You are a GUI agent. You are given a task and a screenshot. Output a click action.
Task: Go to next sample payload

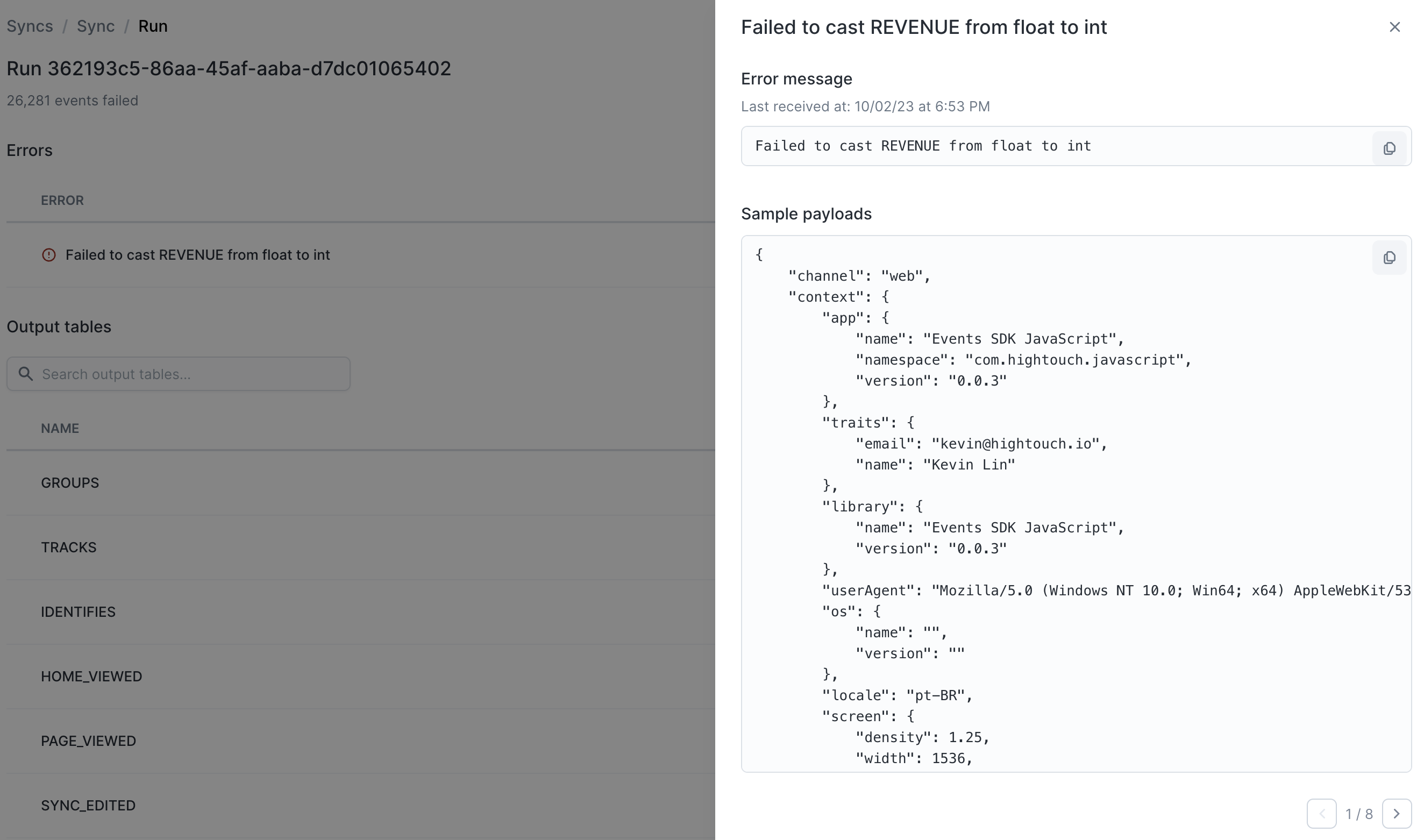tap(1395, 814)
